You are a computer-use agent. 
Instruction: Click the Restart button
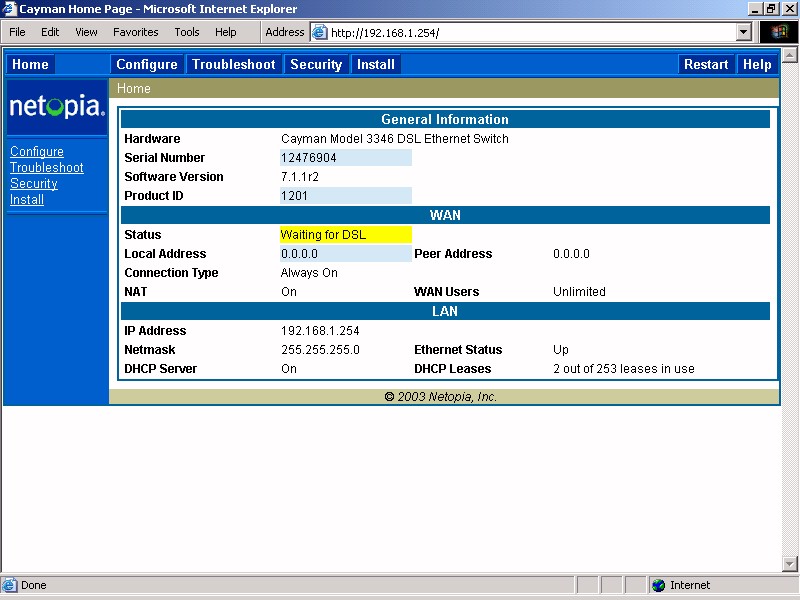pos(706,64)
